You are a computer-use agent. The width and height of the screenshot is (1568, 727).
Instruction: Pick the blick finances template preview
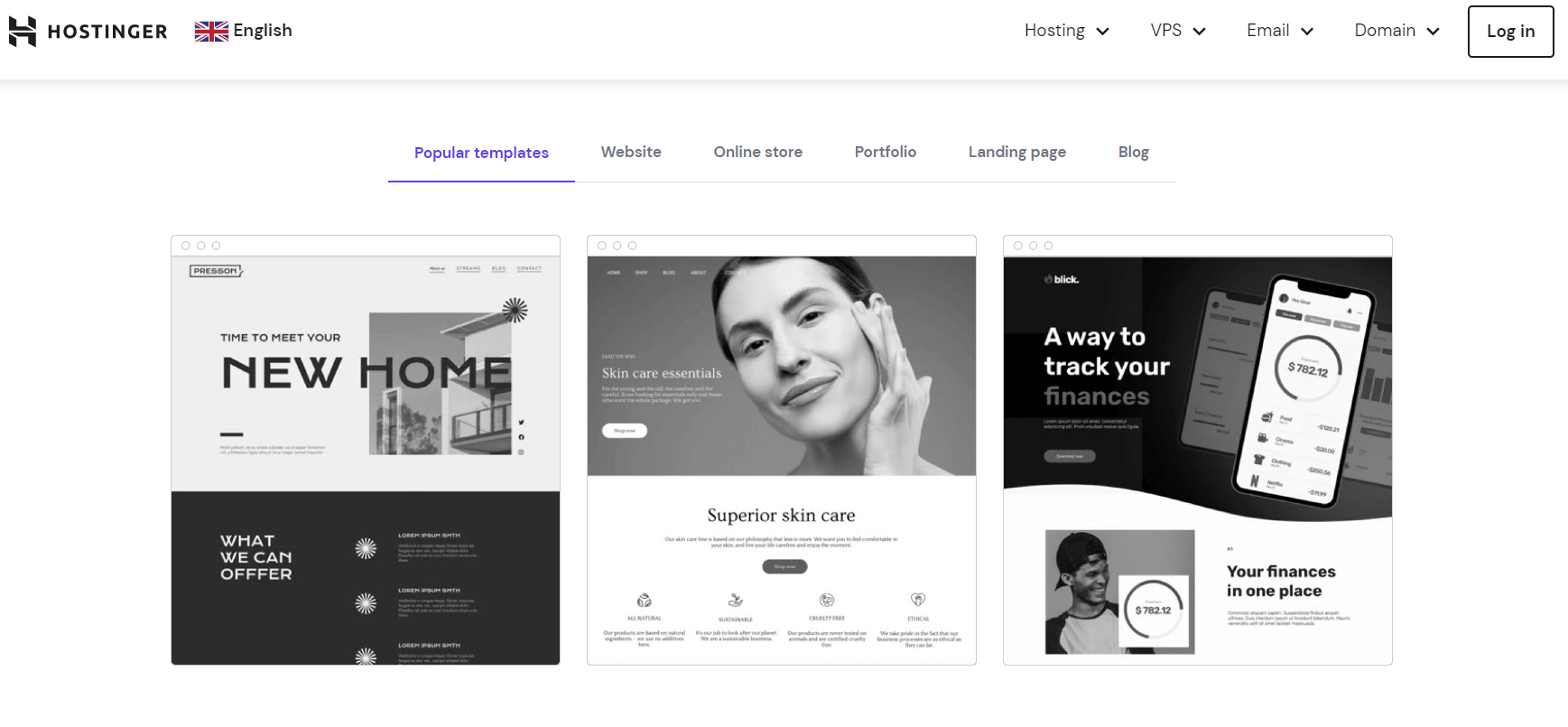(1197, 452)
